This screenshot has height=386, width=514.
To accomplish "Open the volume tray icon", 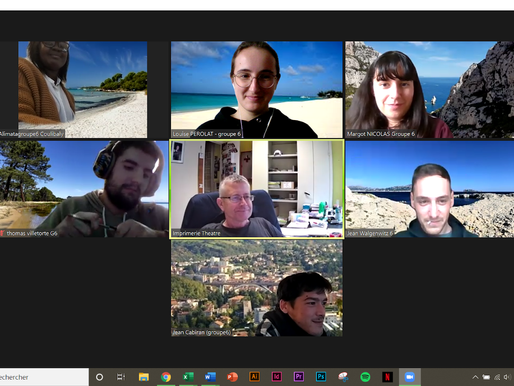I will coord(507,377).
